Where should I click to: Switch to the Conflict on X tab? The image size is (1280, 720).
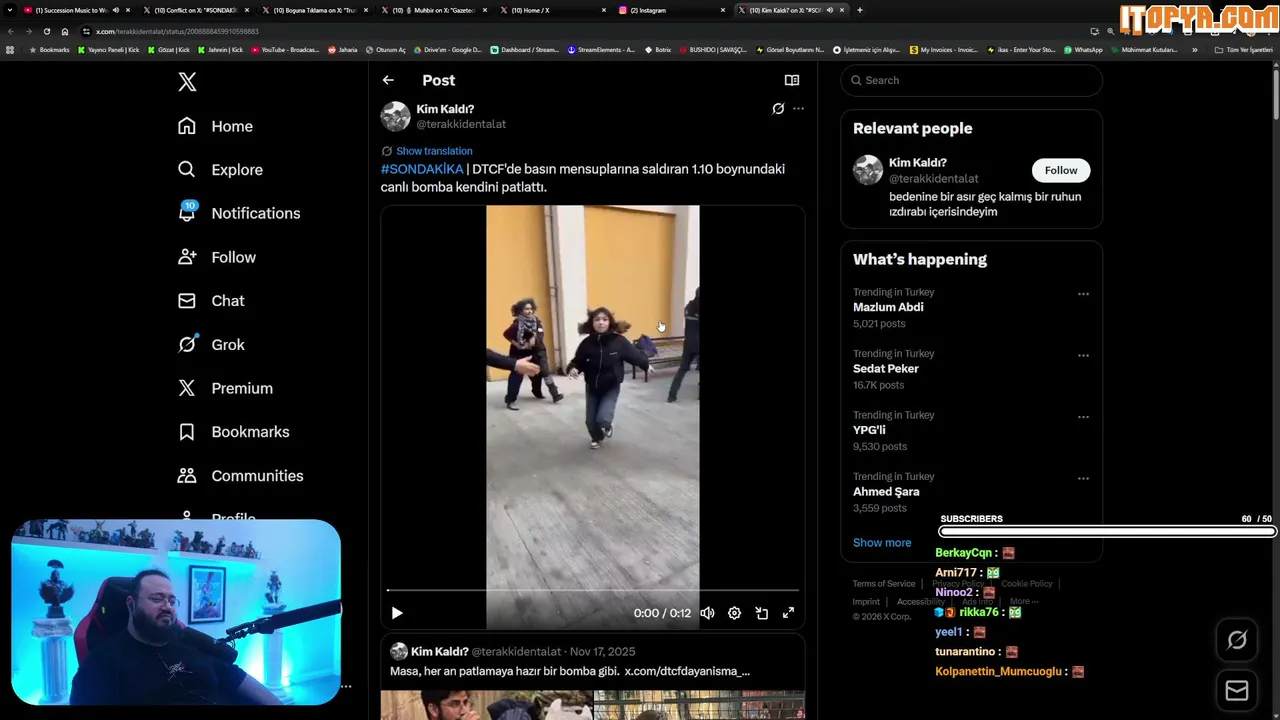click(x=195, y=10)
